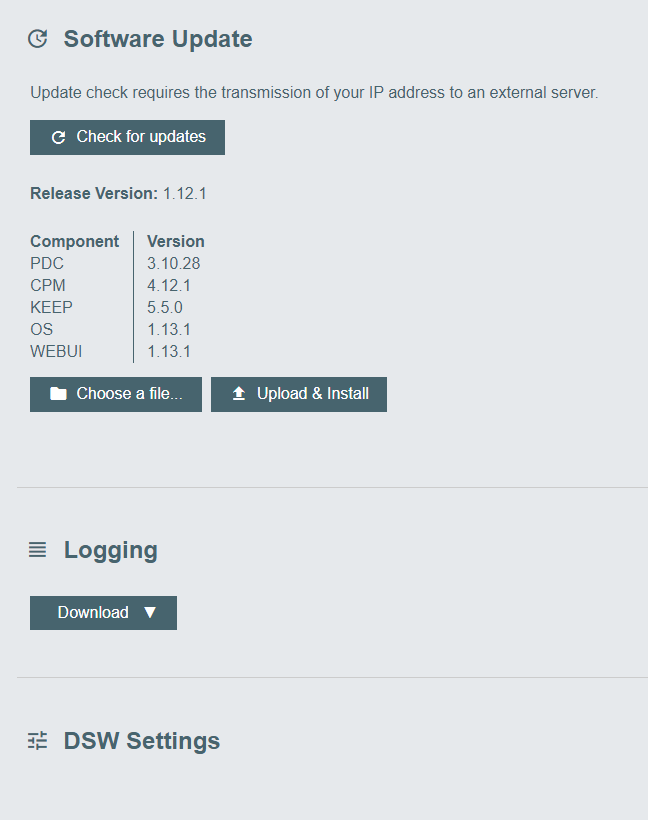Open the Download logging menu by its label
The height and width of the screenshot is (820, 648).
click(x=93, y=613)
